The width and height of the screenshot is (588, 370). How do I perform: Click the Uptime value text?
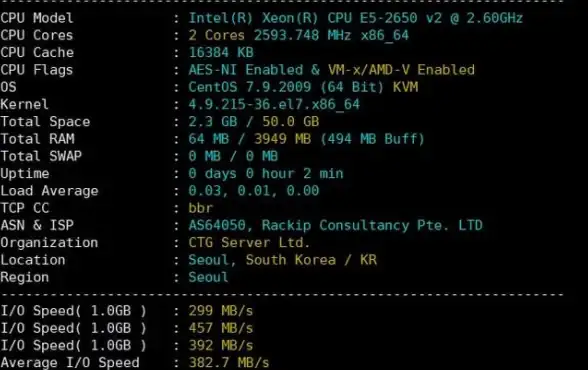click(x=266, y=174)
